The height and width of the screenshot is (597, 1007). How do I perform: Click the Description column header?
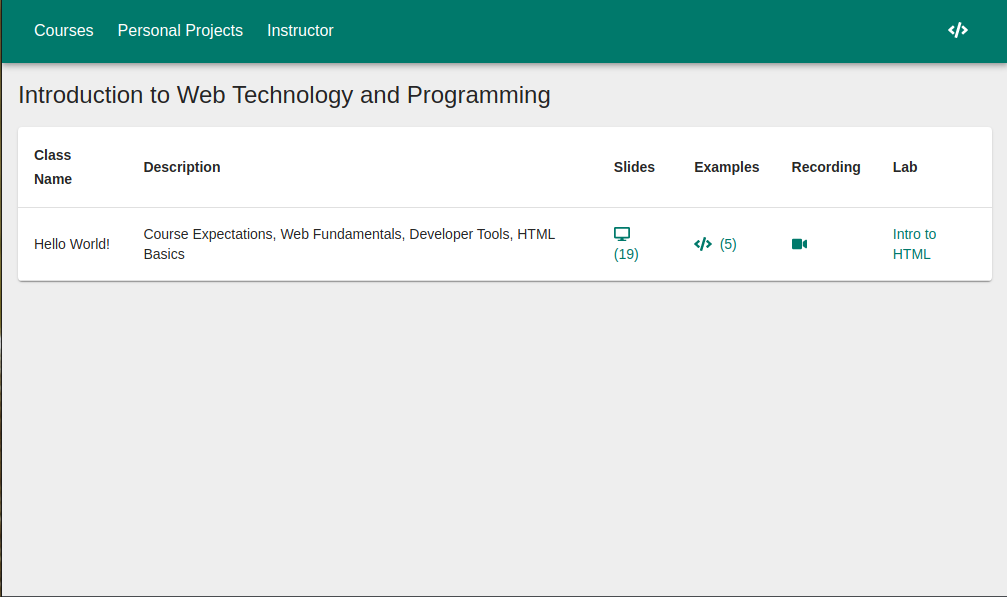(x=182, y=167)
